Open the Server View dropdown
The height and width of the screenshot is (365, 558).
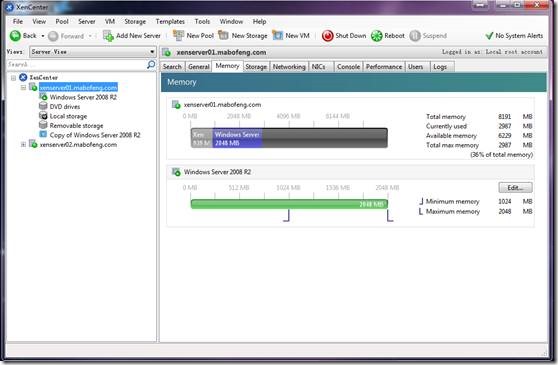[93, 52]
